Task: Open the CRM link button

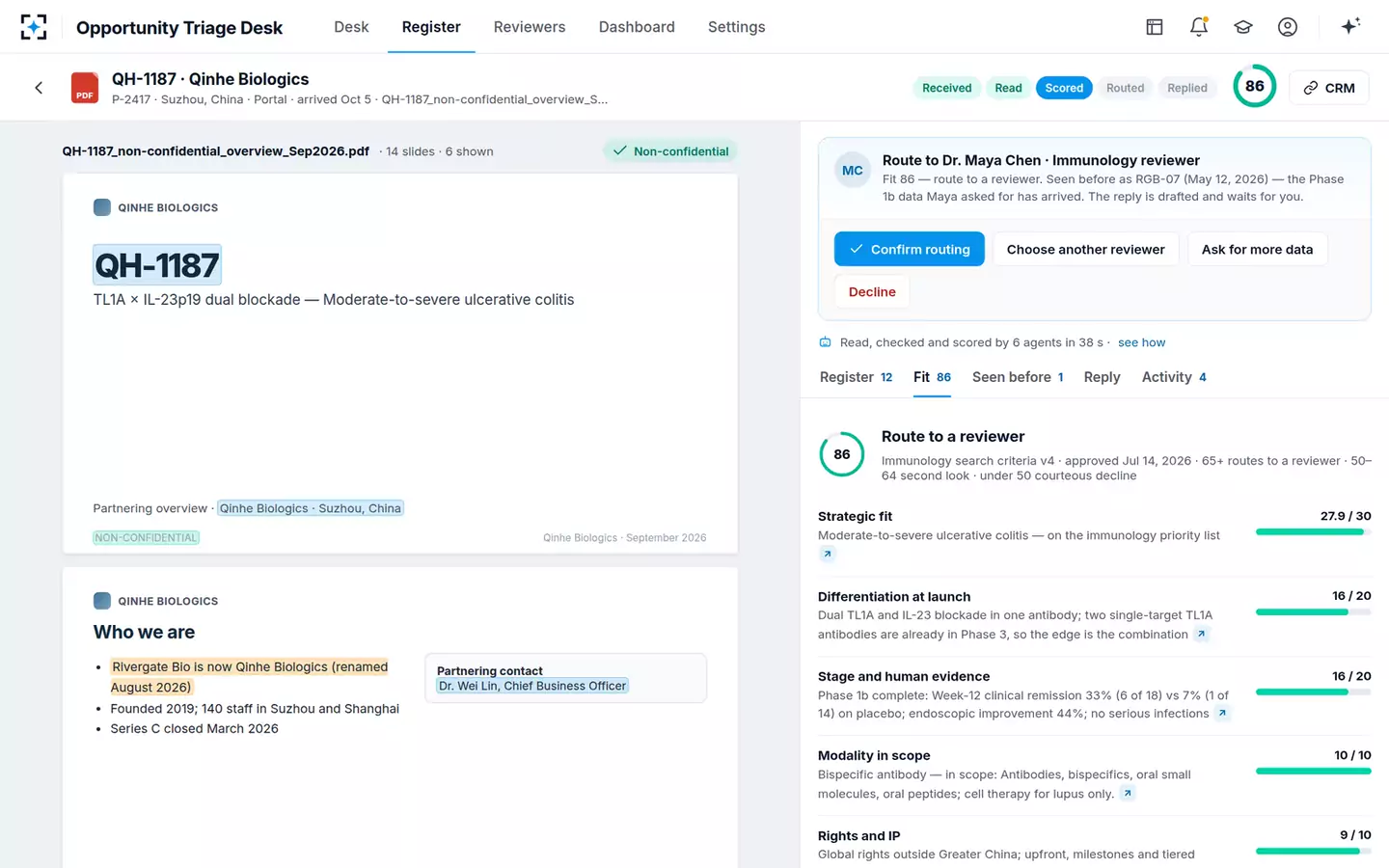Action: pyautogui.click(x=1328, y=88)
